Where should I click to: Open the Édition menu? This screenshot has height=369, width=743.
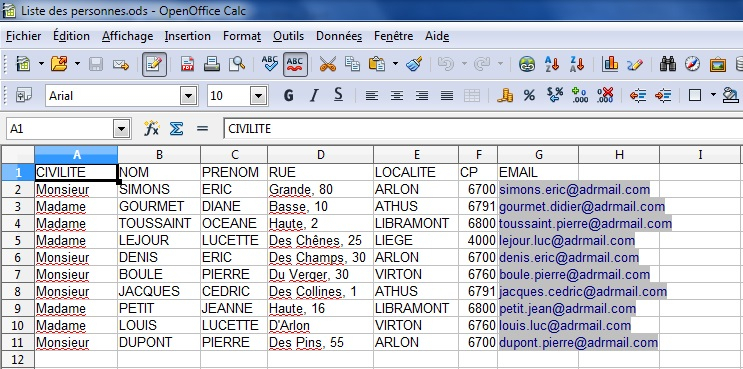click(71, 36)
